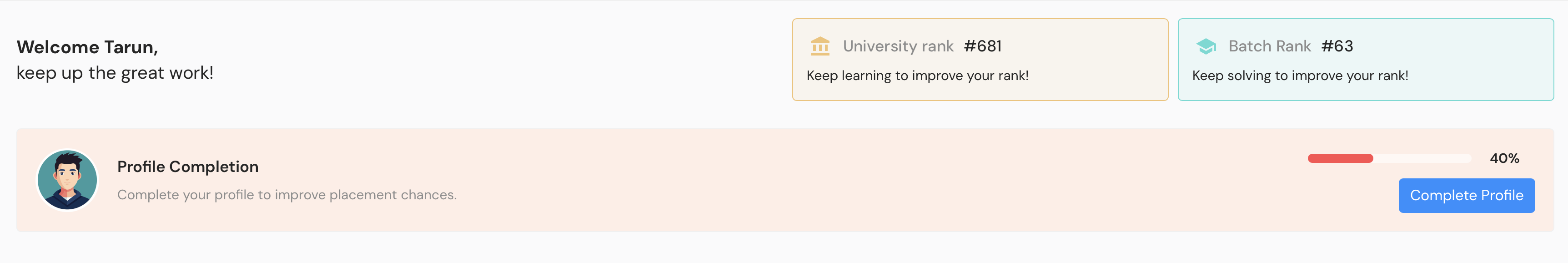Click "keep up the great work!" subtitle

click(115, 73)
